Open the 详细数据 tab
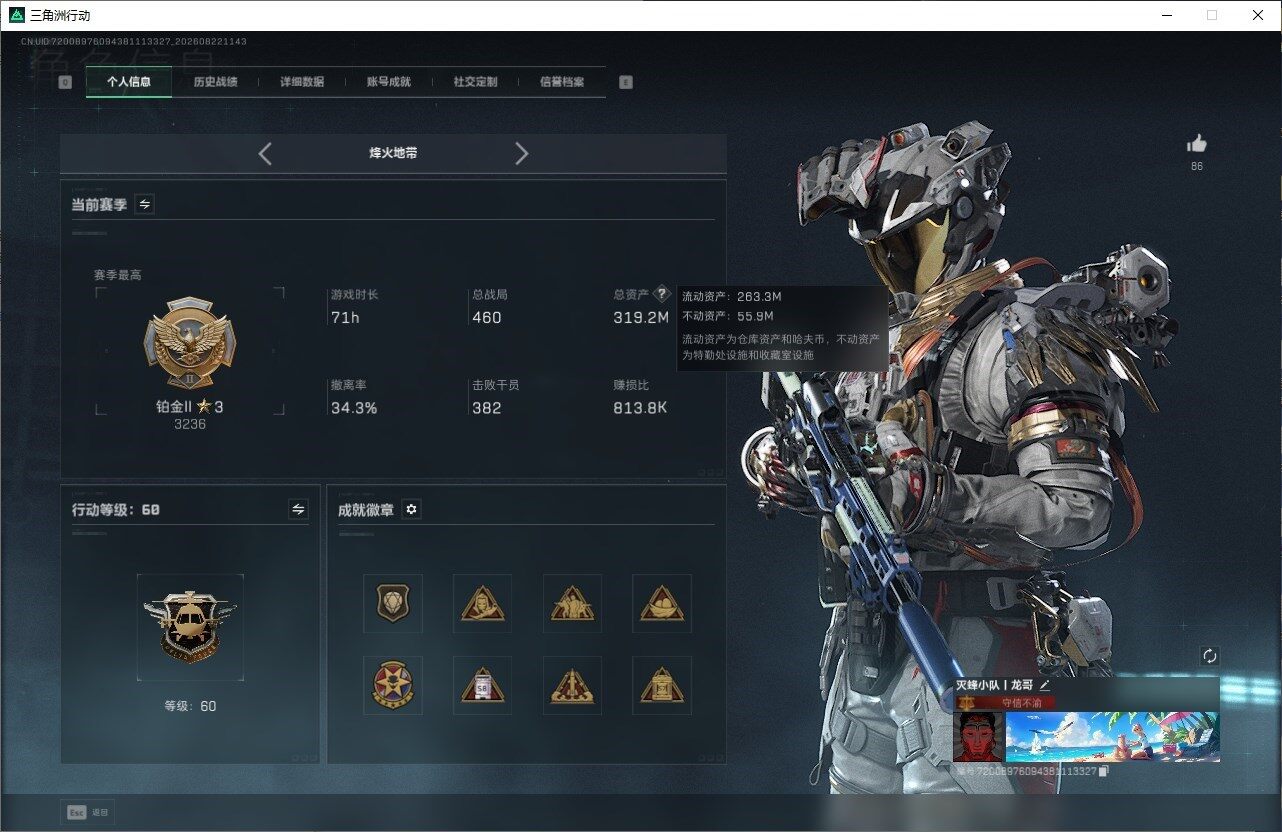The height and width of the screenshot is (832, 1282). (302, 82)
